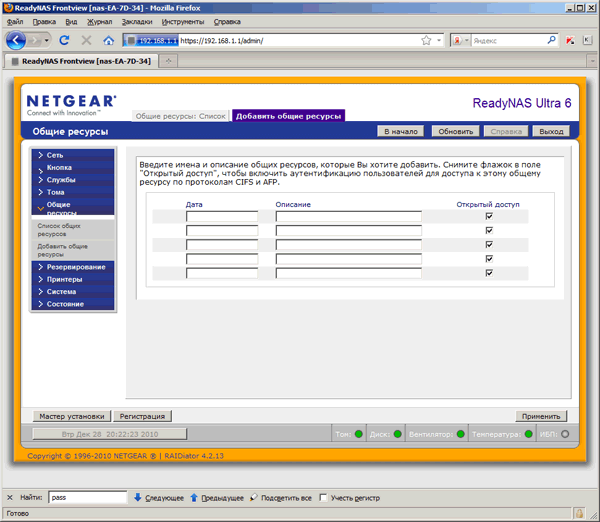This screenshot has height=522, width=600.
Task: Click the first Описание text field
Action: (348, 217)
